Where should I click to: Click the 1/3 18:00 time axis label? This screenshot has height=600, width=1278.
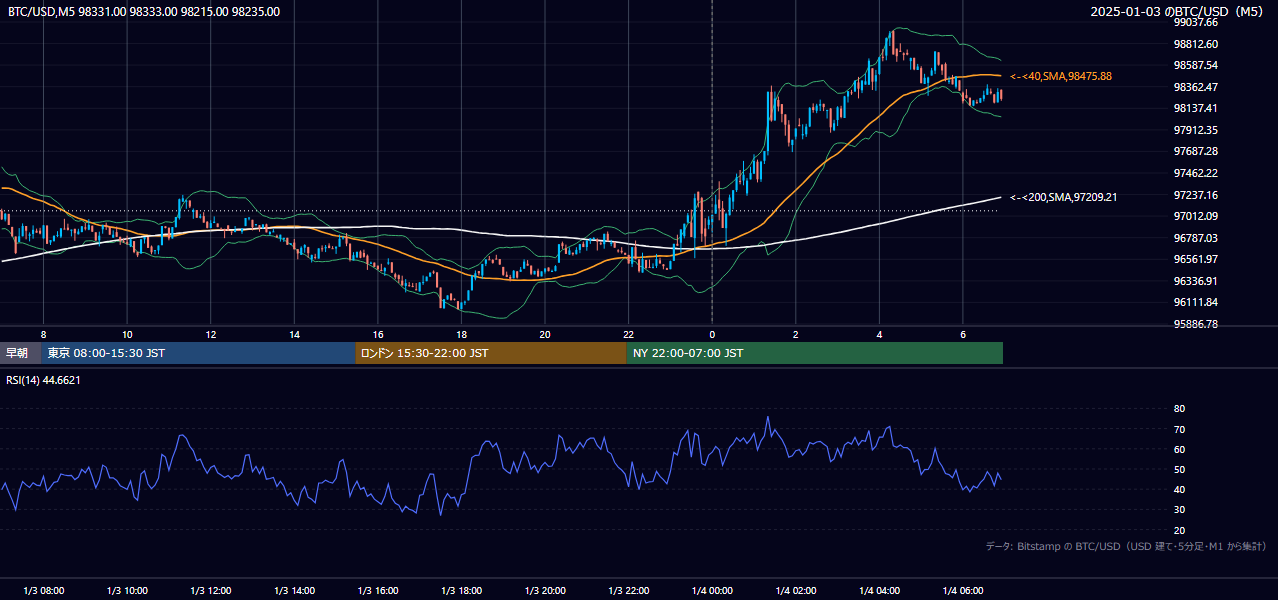pyautogui.click(x=461, y=591)
